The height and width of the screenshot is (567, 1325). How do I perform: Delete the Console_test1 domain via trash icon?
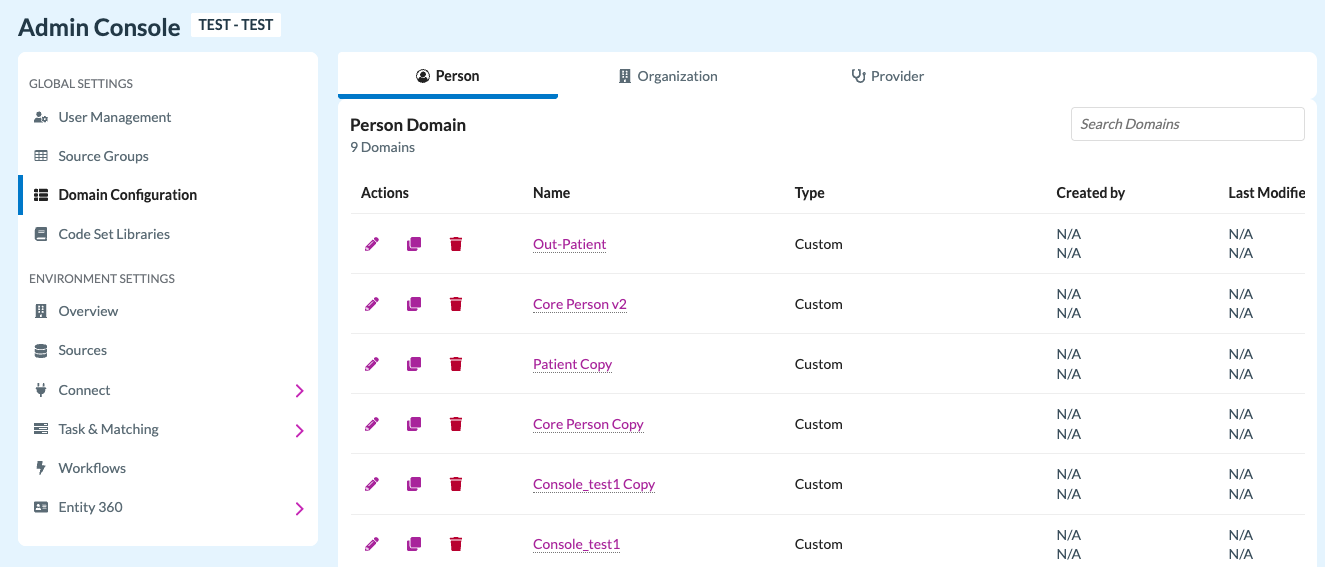(x=456, y=544)
